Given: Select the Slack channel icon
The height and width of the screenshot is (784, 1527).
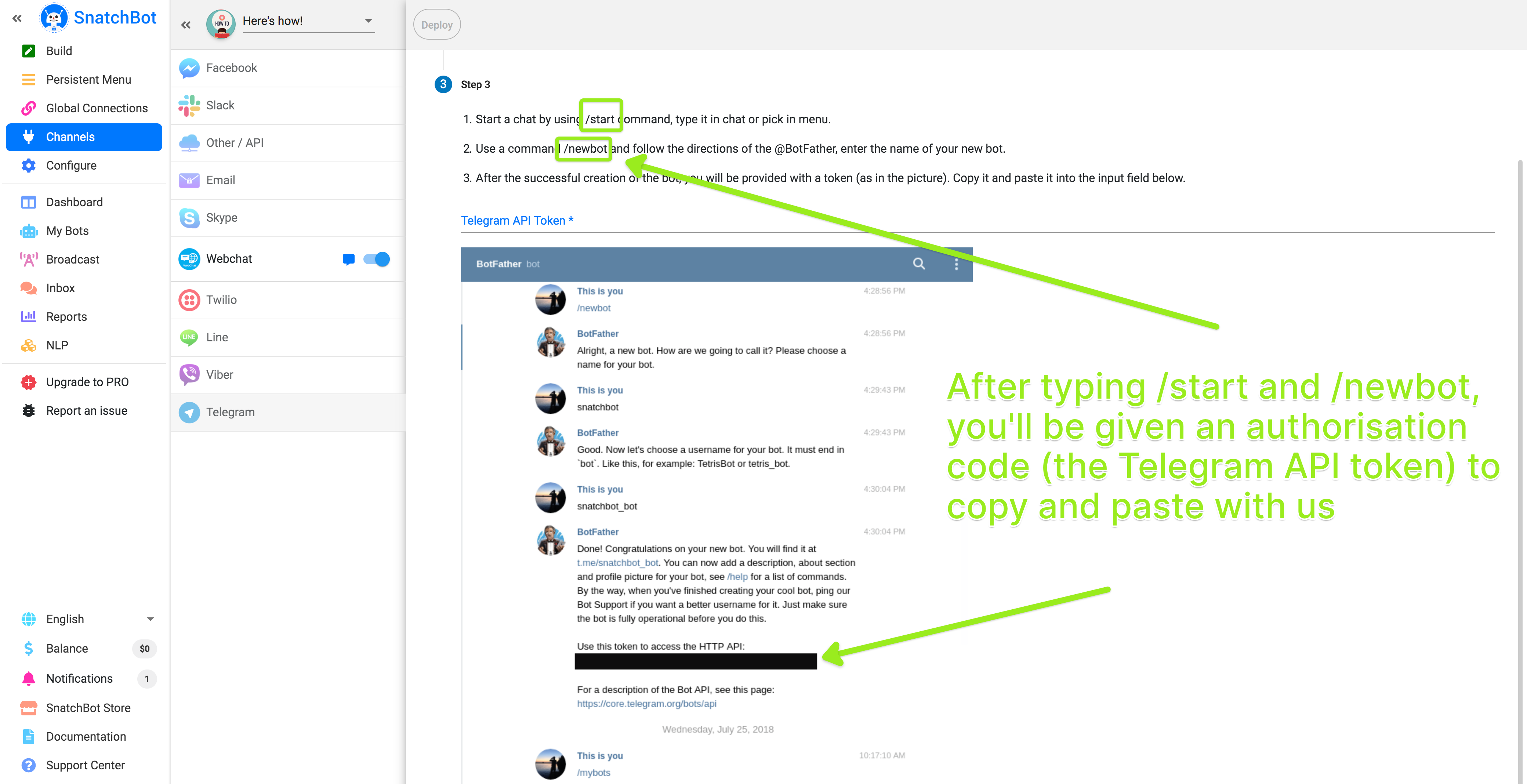Looking at the screenshot, I should pyautogui.click(x=189, y=105).
